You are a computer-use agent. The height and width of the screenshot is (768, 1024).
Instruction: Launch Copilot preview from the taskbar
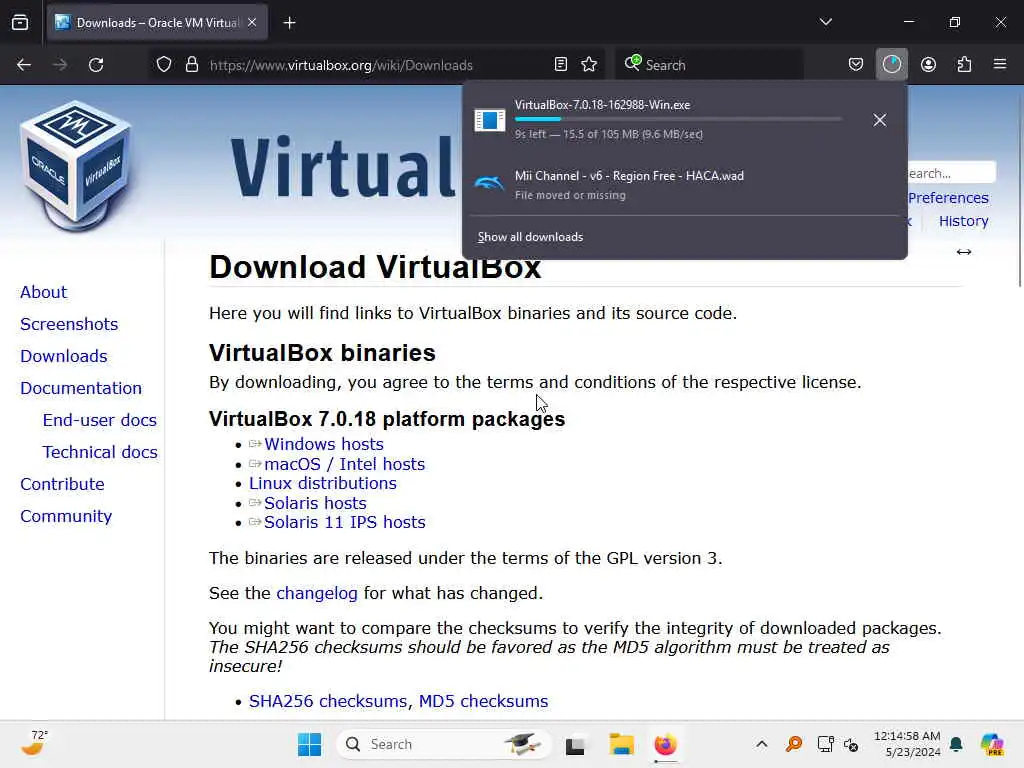pyautogui.click(x=992, y=744)
